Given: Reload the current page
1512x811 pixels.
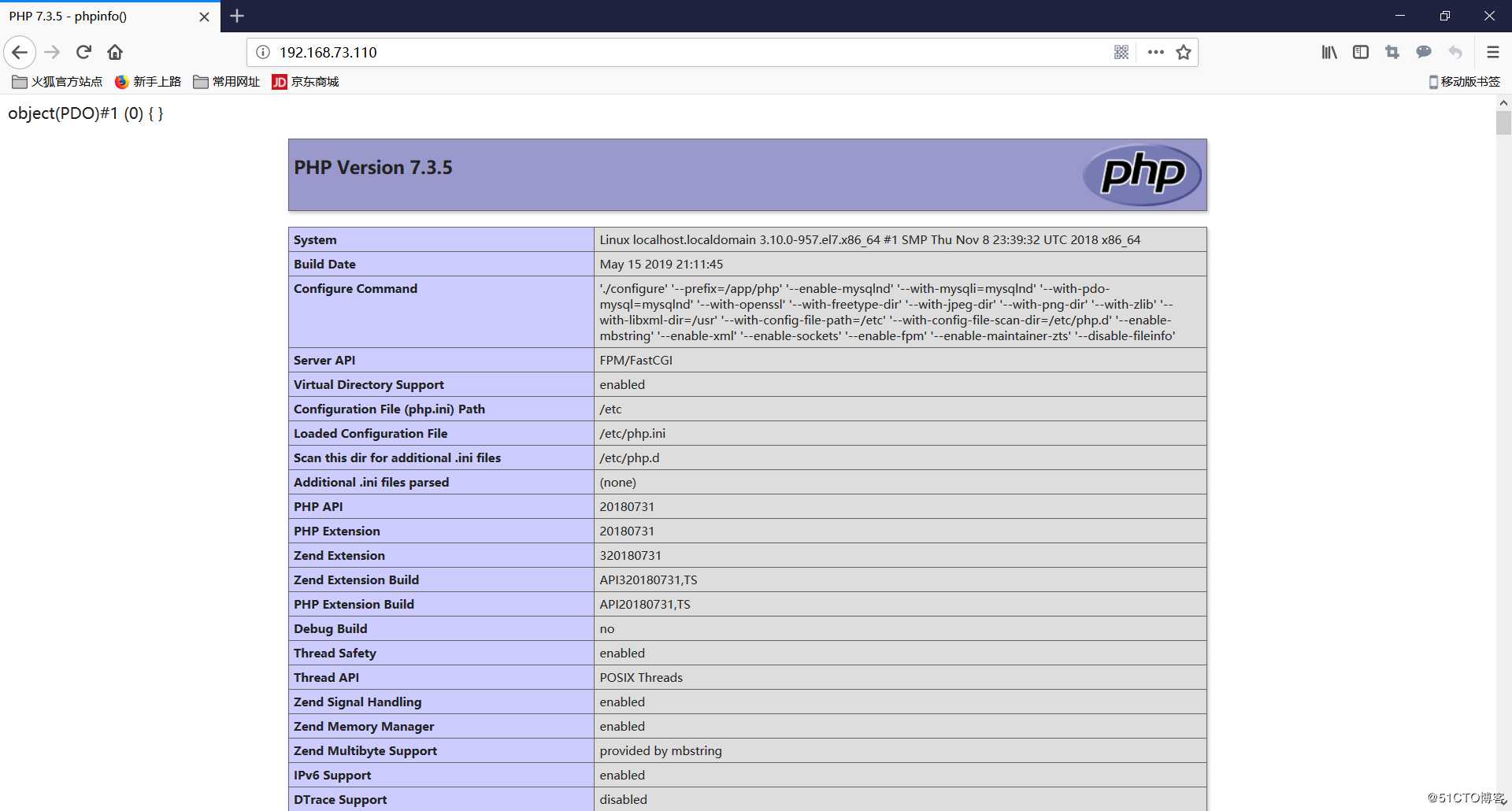Looking at the screenshot, I should [83, 52].
